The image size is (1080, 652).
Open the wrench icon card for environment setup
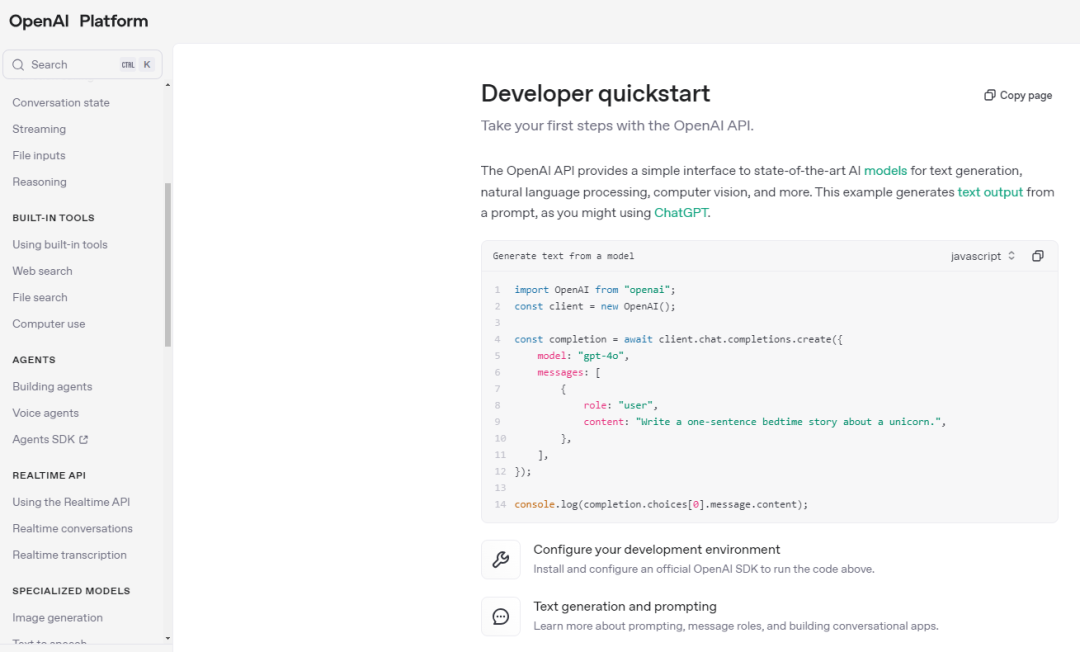coord(501,559)
